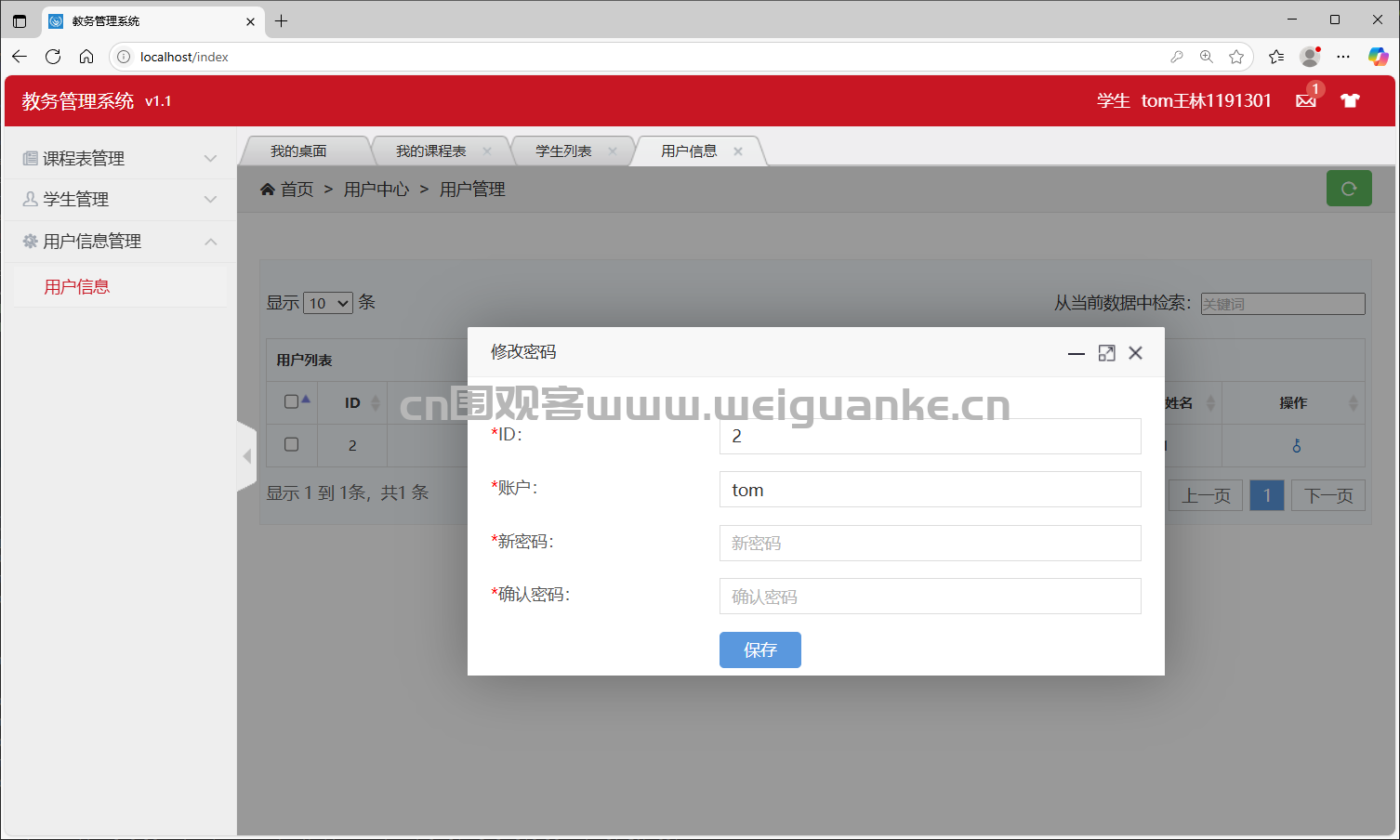Focus the 新密码 input field
1400x840 pixels.
(930, 543)
